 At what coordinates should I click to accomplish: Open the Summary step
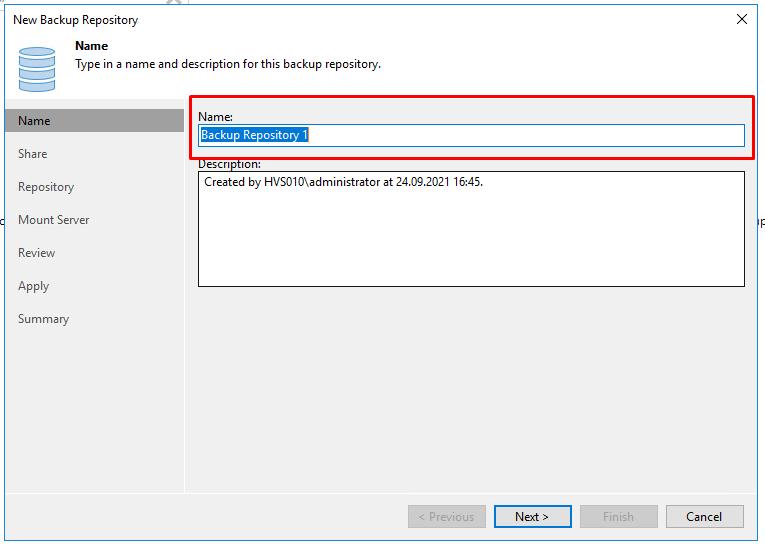click(43, 319)
